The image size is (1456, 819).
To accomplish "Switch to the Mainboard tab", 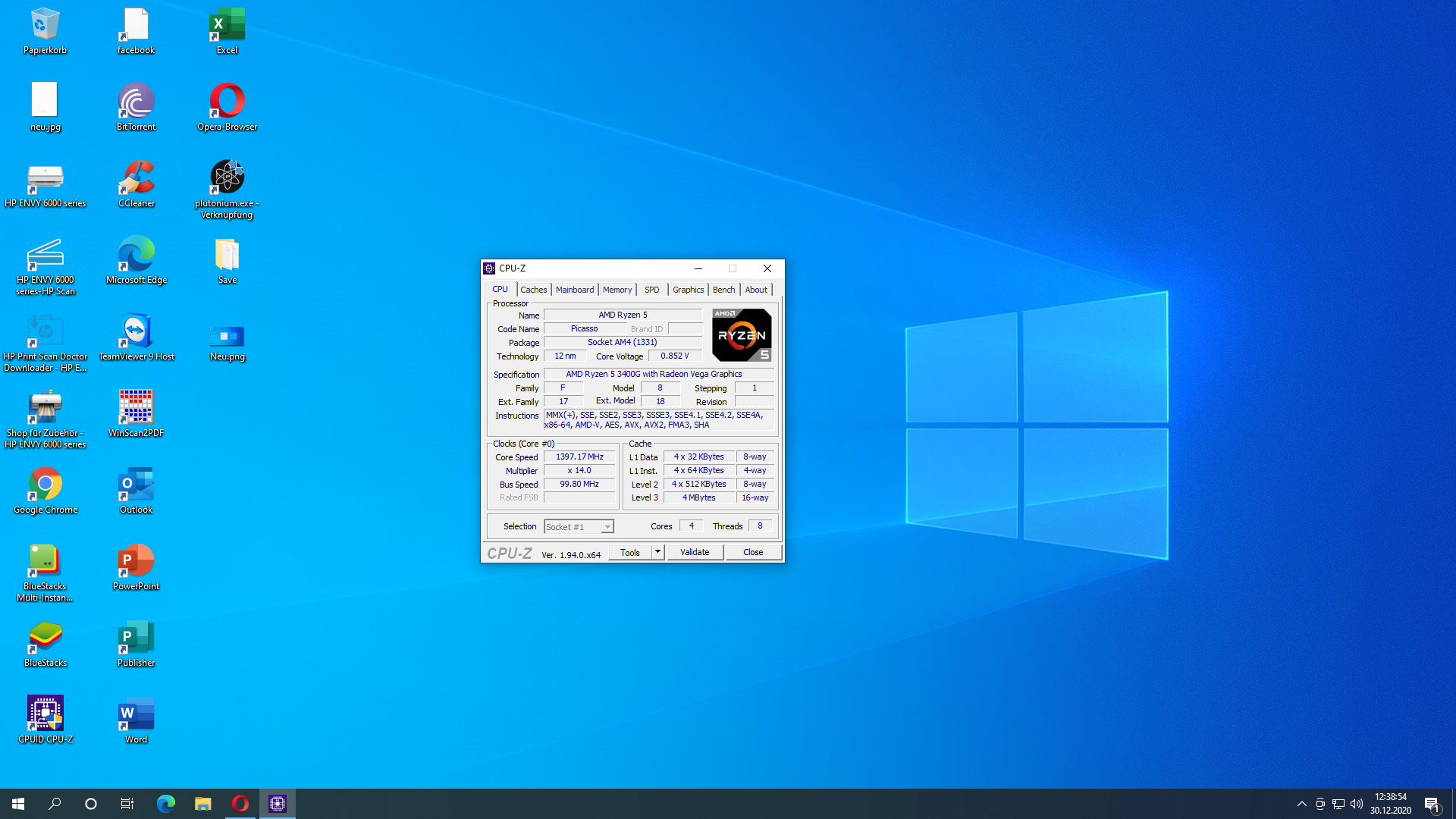I will click(575, 290).
